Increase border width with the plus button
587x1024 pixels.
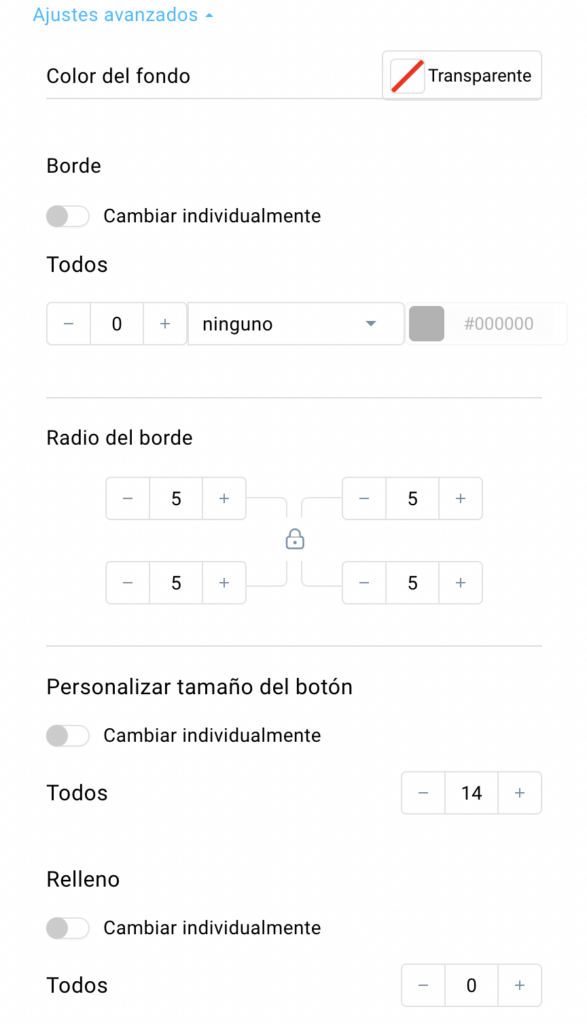click(x=165, y=323)
